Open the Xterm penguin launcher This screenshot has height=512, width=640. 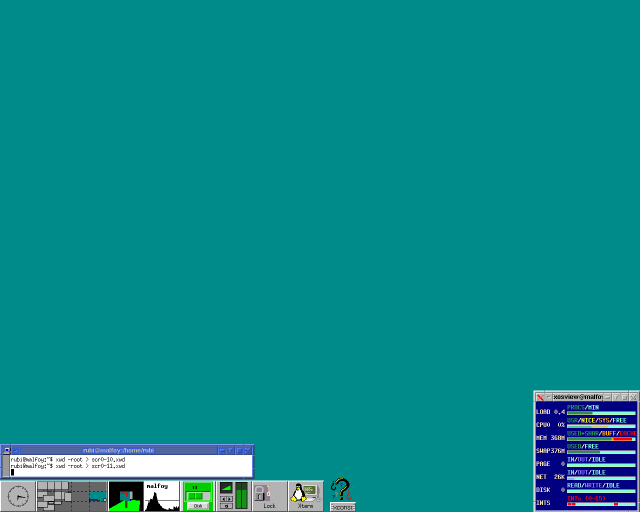pyautogui.click(x=305, y=494)
